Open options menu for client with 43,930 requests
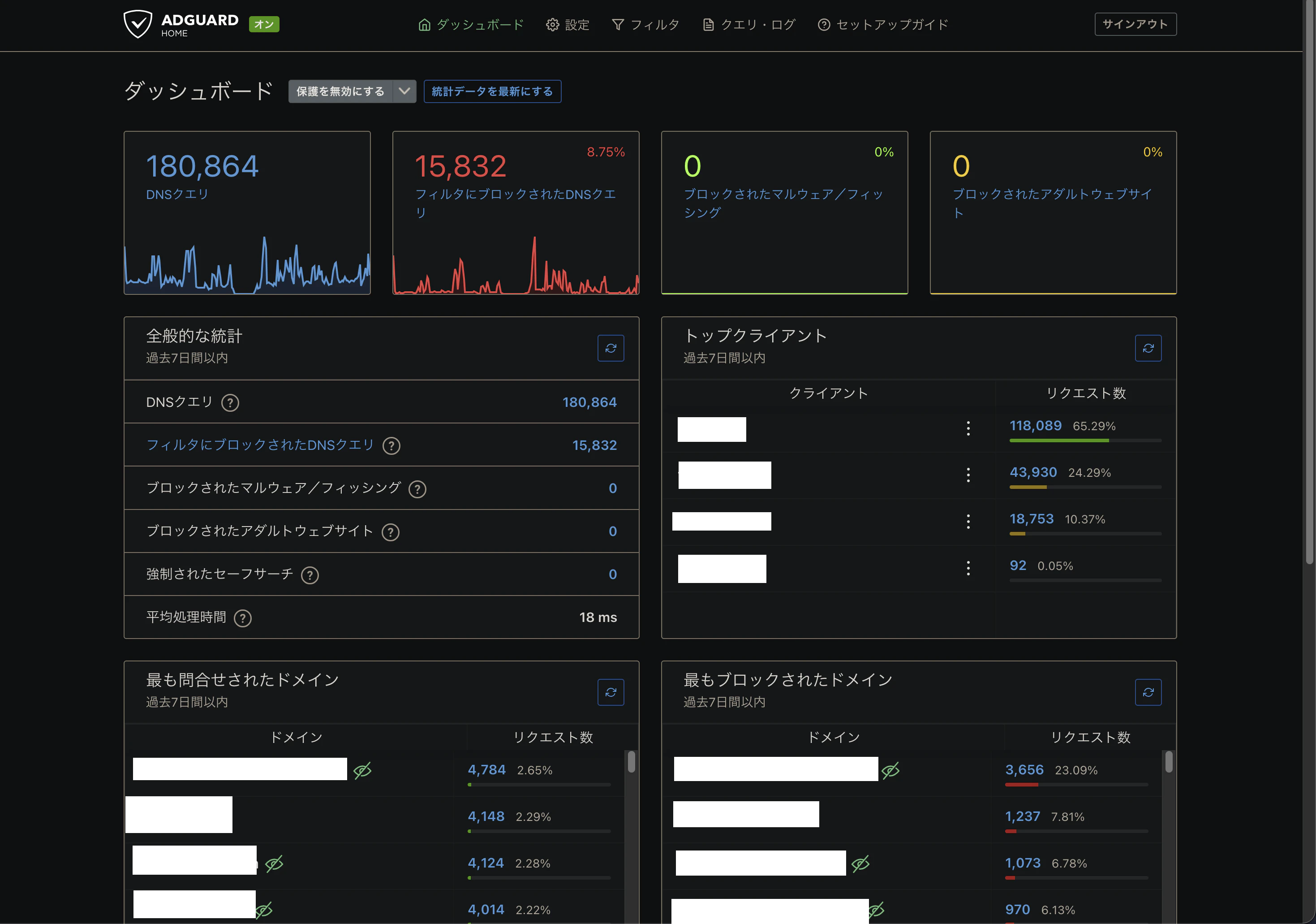 coord(968,475)
